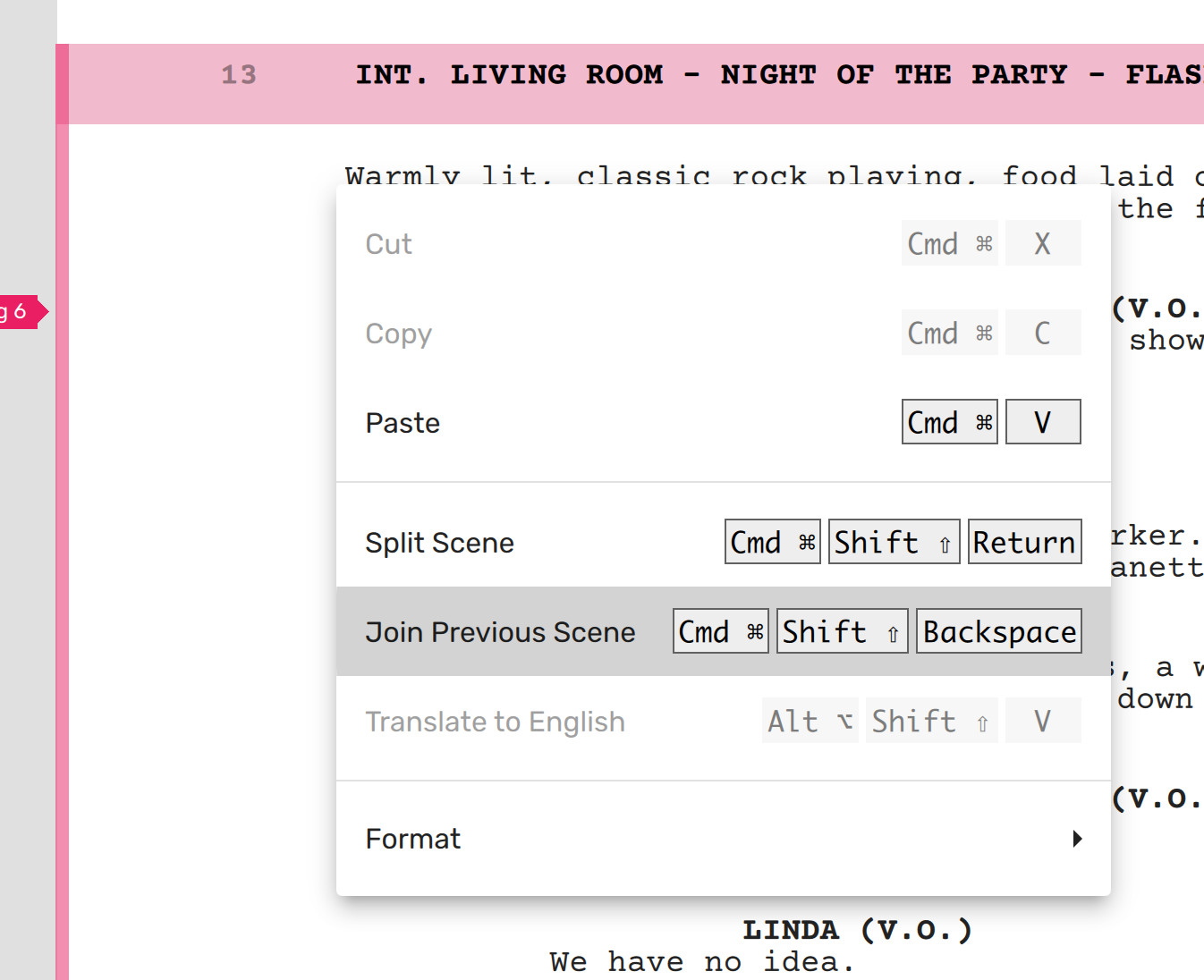Image resolution: width=1204 pixels, height=980 pixels.
Task: Select Join Previous Scene
Action: [x=500, y=632]
